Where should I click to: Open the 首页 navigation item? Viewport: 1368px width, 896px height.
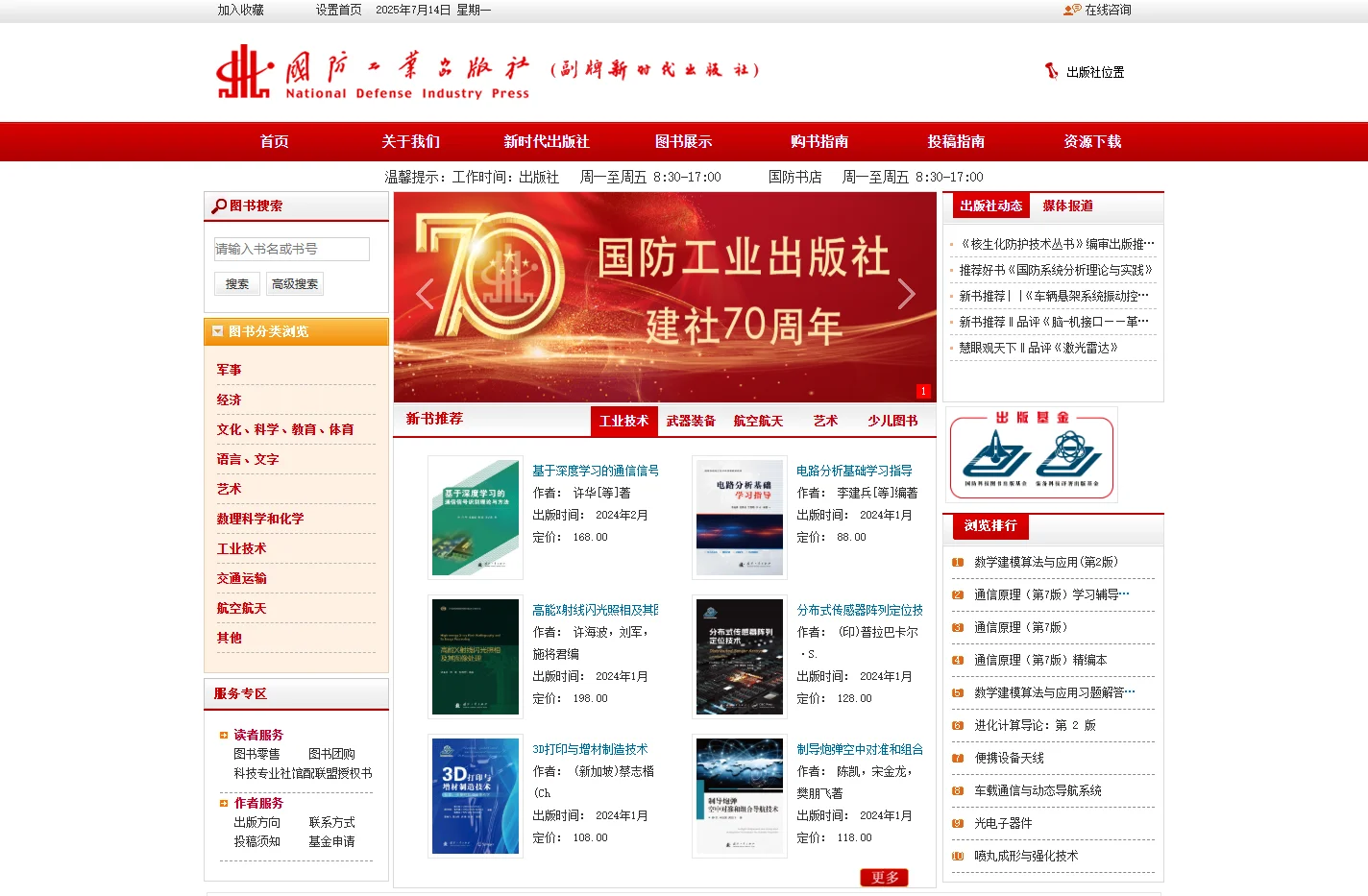point(274,141)
